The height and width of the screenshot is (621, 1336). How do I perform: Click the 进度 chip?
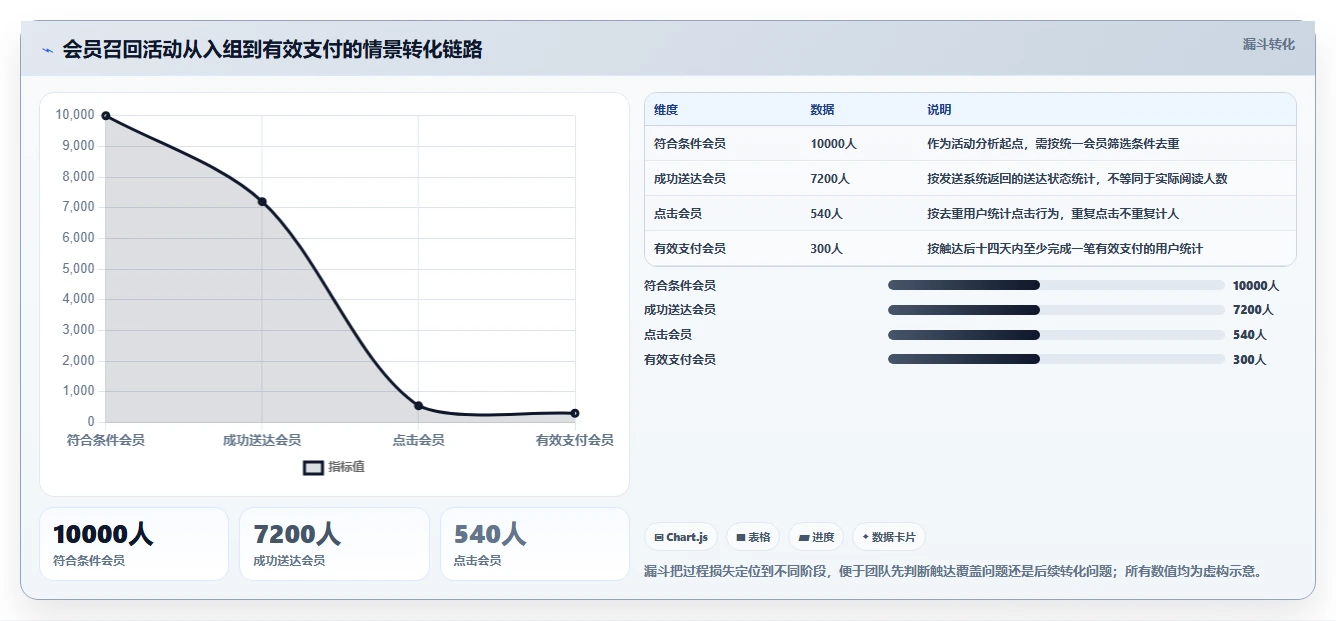tap(816, 537)
